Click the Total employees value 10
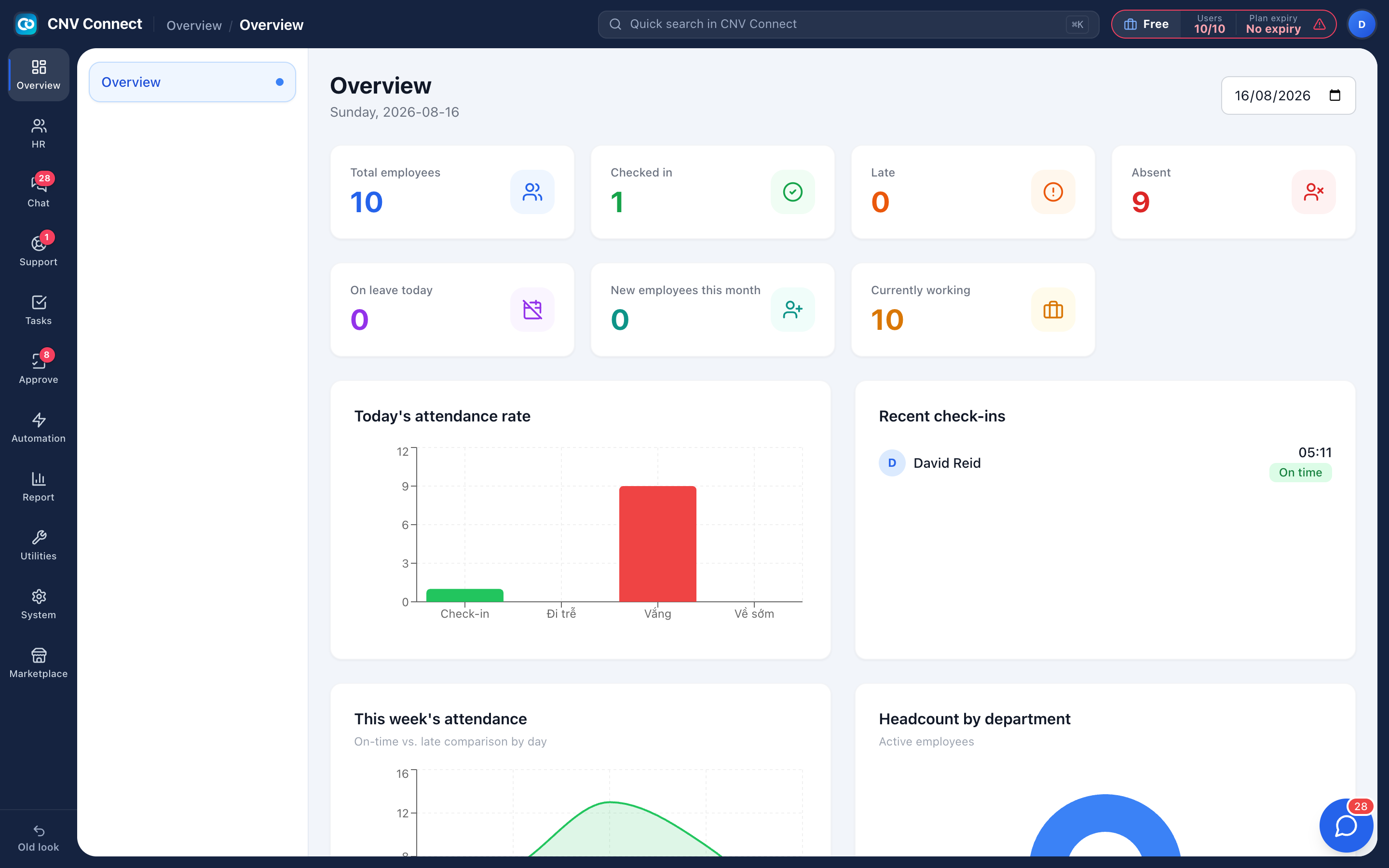This screenshot has height=868, width=1389. (366, 202)
